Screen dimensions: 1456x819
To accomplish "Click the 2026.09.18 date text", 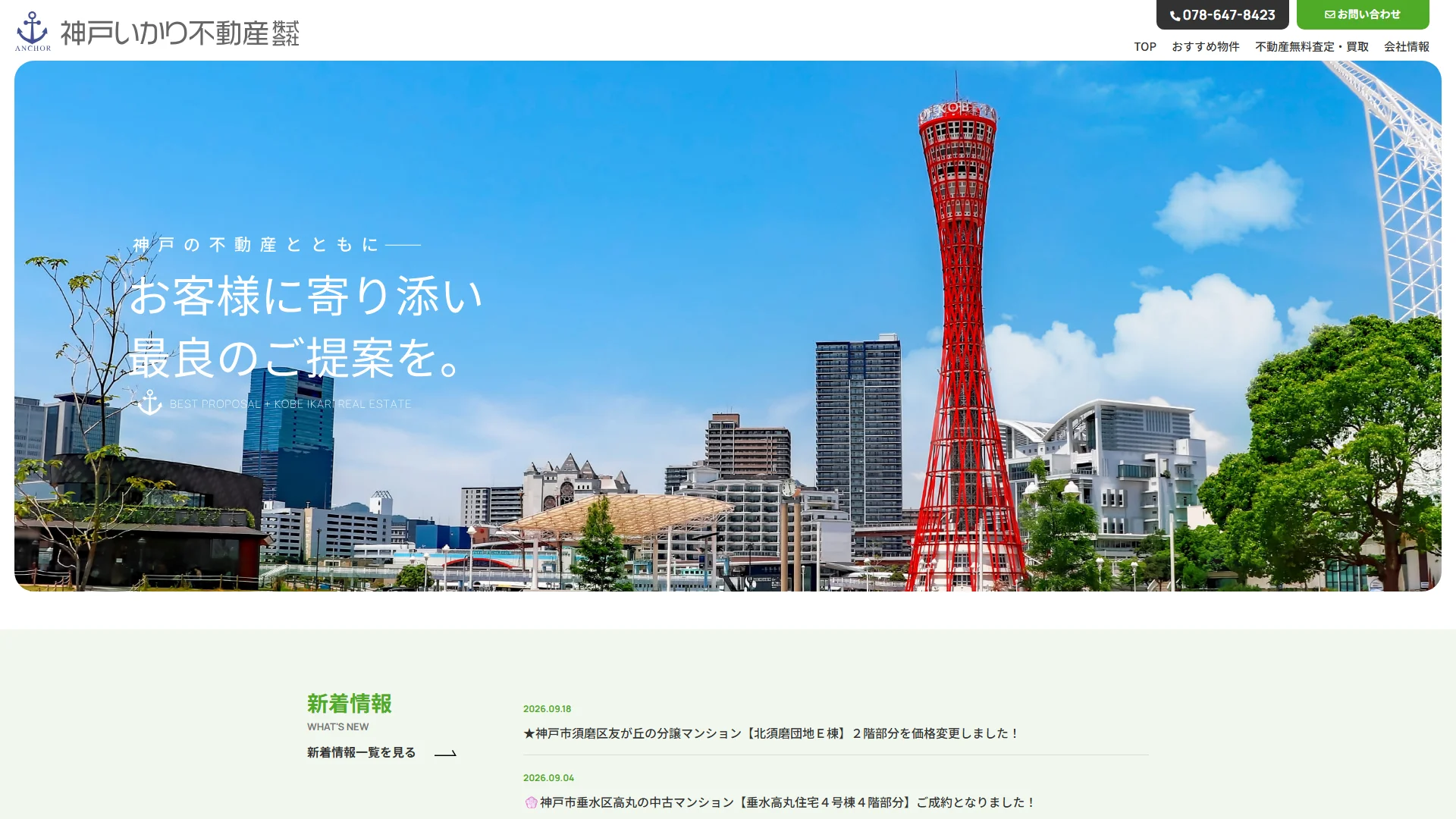I will pos(547,709).
